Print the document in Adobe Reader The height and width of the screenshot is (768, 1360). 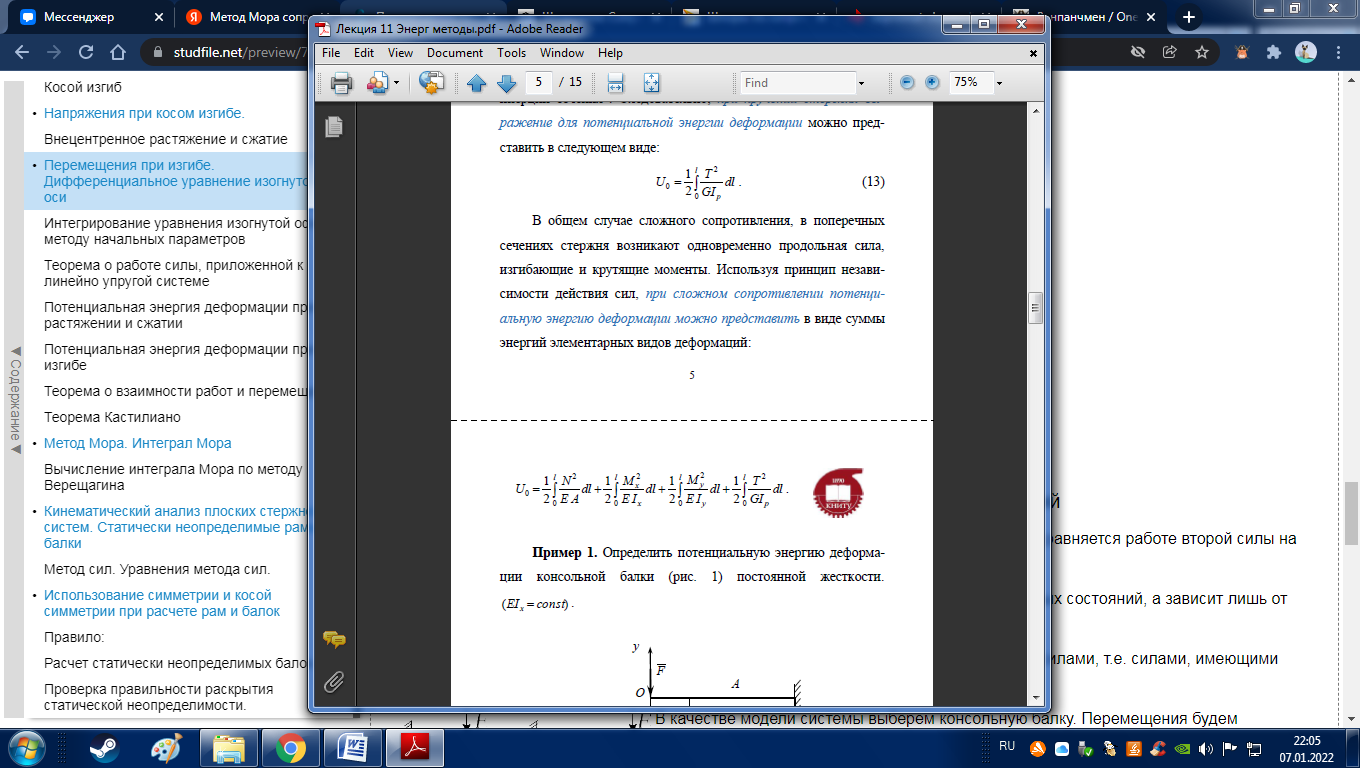[x=341, y=83]
